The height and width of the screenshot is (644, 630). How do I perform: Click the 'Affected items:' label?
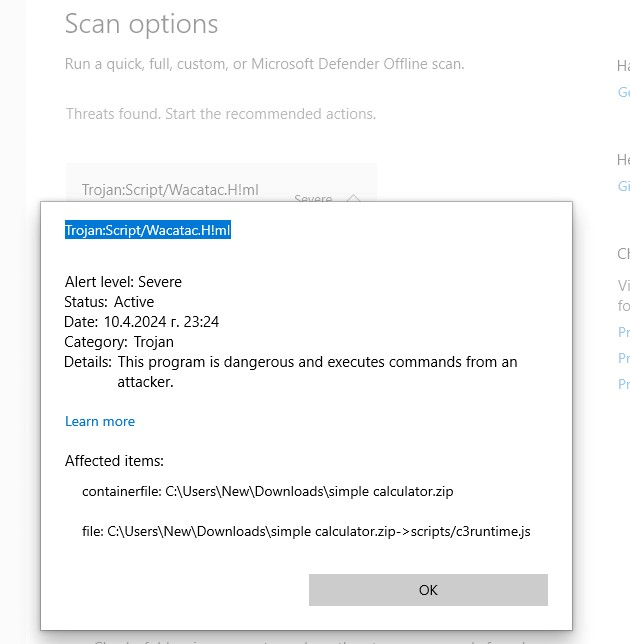click(x=114, y=461)
